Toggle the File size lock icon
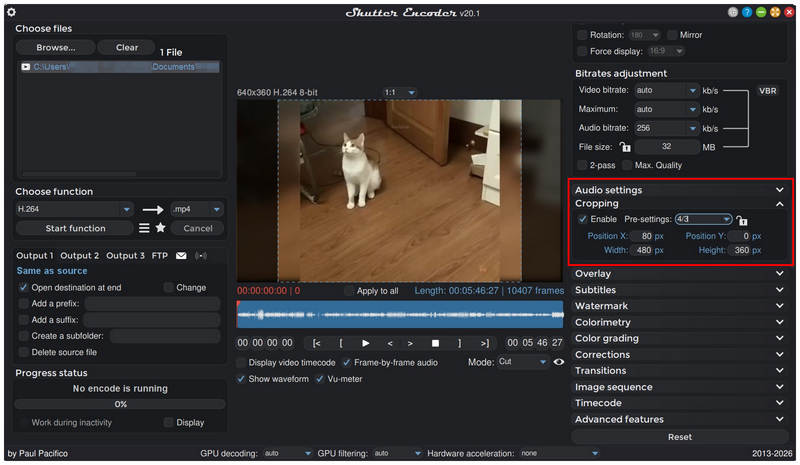Screen dimensions: 800x465 625,147
